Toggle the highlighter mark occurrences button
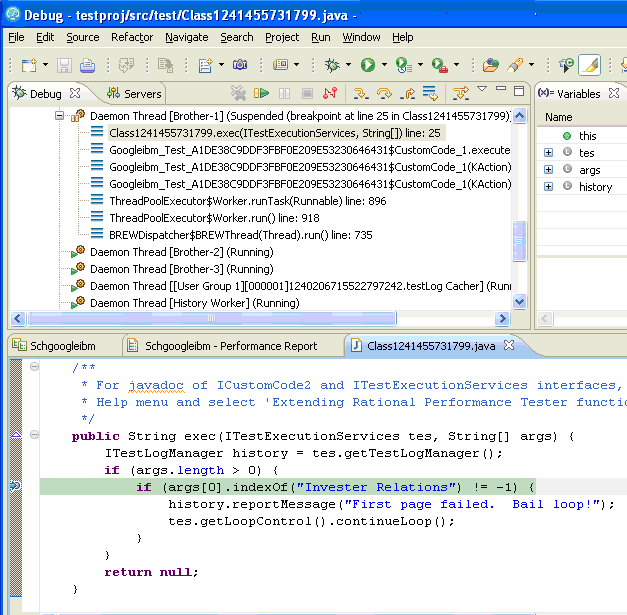The image size is (627, 615). coord(589,65)
